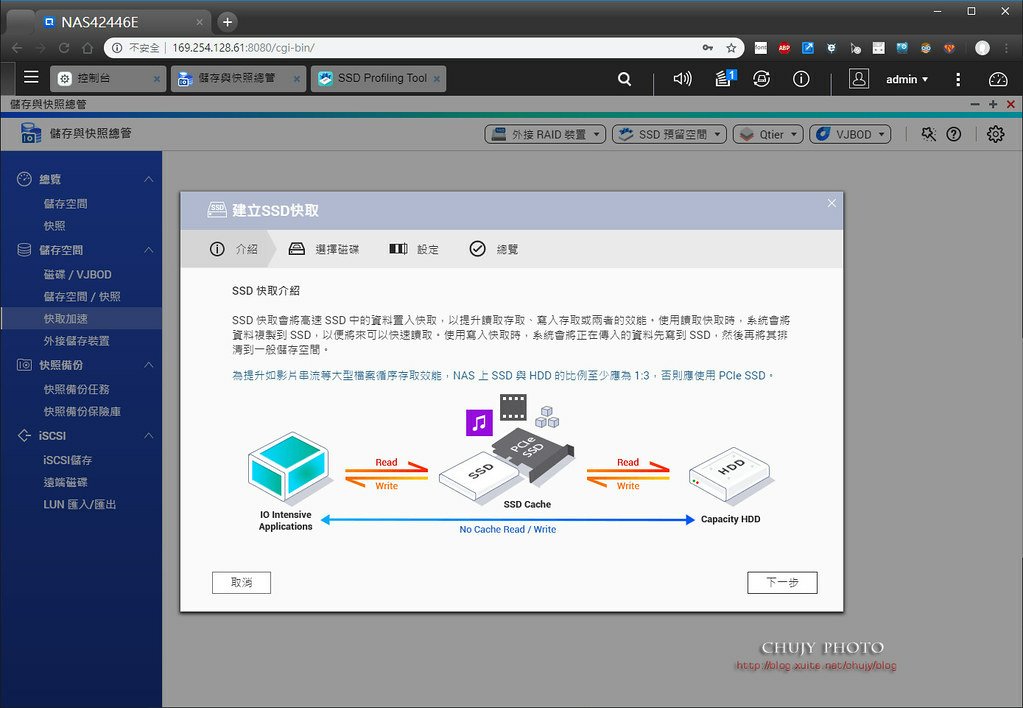The width and height of the screenshot is (1023, 708).
Task: Collapse the 儲存空間 sidebar section
Action: [x=149, y=250]
